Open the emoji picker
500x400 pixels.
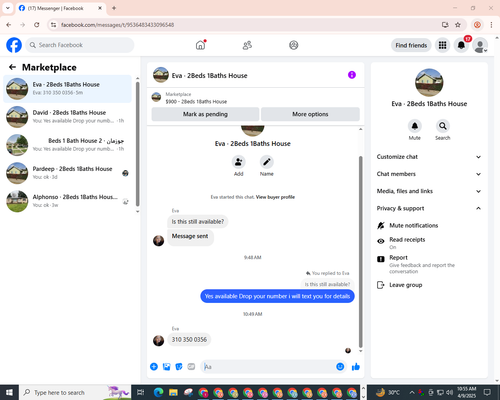pos(340,367)
